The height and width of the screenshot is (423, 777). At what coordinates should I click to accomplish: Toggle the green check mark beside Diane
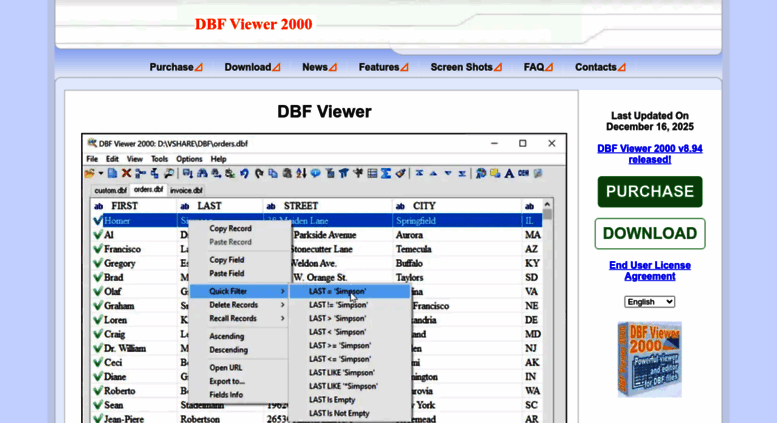98,376
